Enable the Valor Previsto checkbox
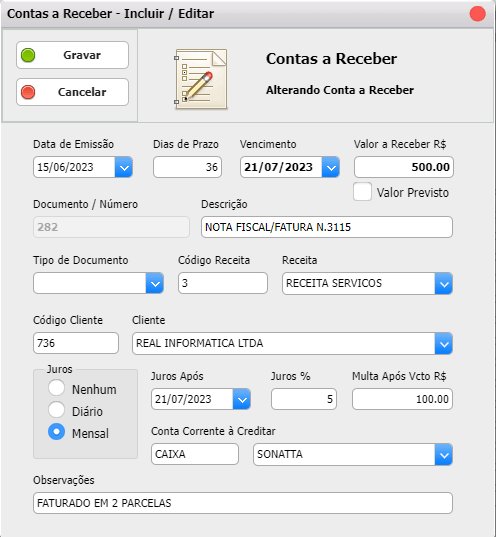Image resolution: width=496 pixels, height=537 pixels. point(362,192)
